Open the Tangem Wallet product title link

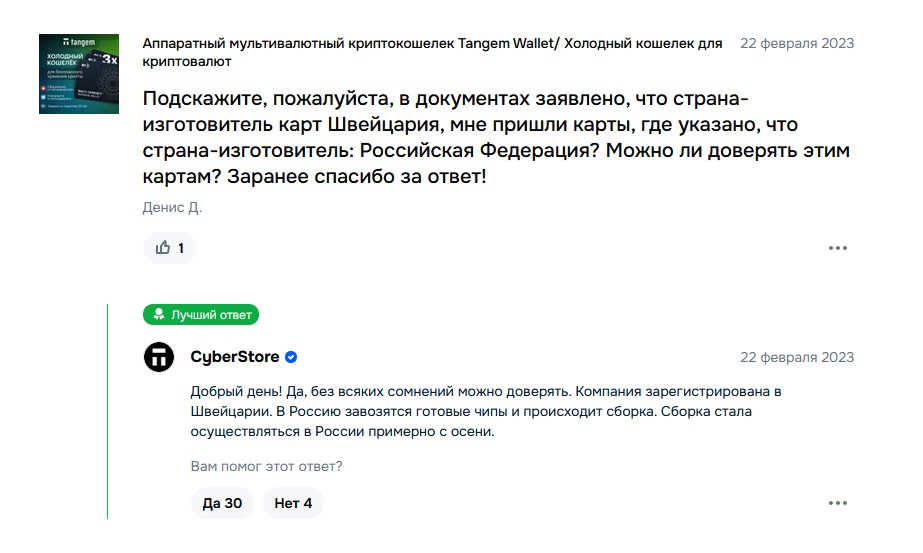pyautogui.click(x=432, y=52)
